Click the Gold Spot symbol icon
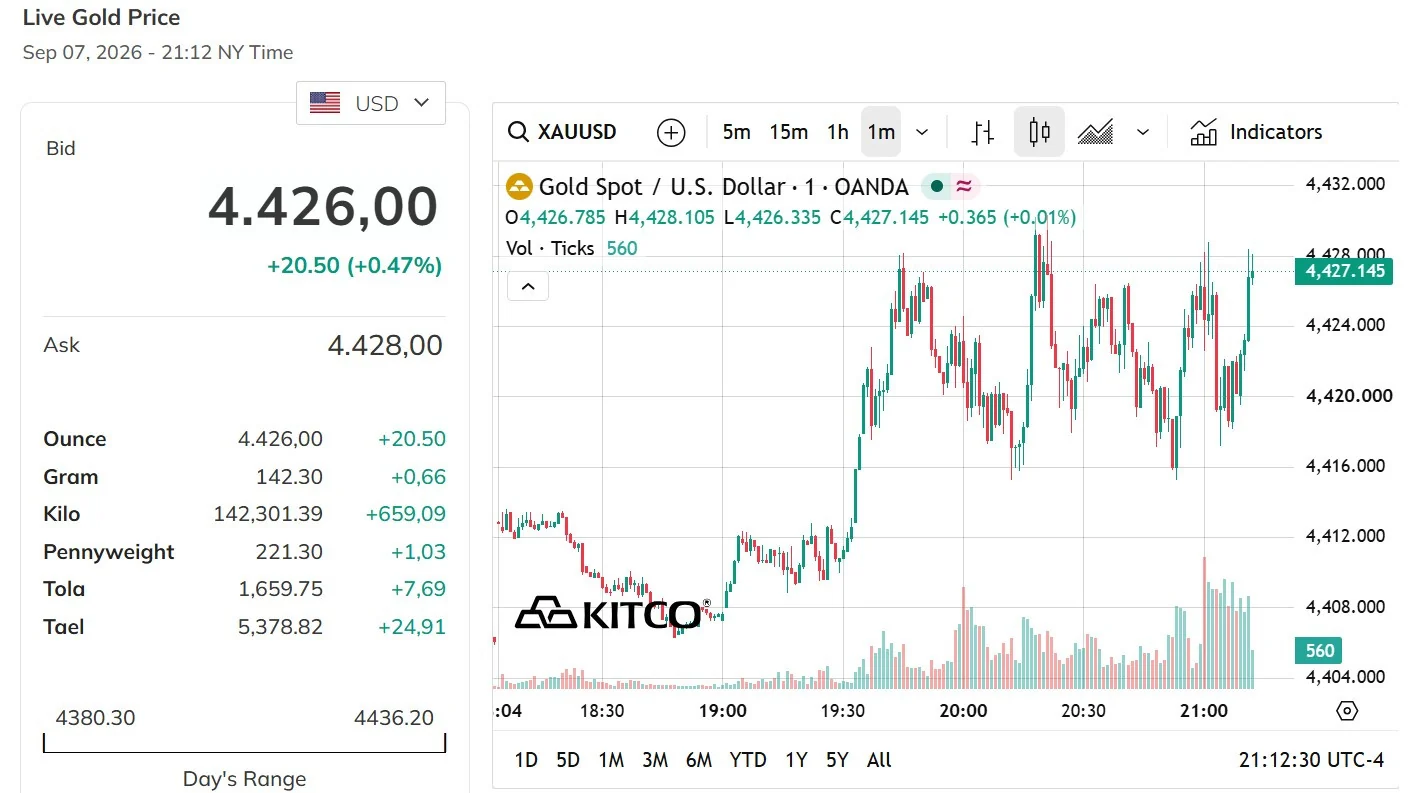 point(519,186)
